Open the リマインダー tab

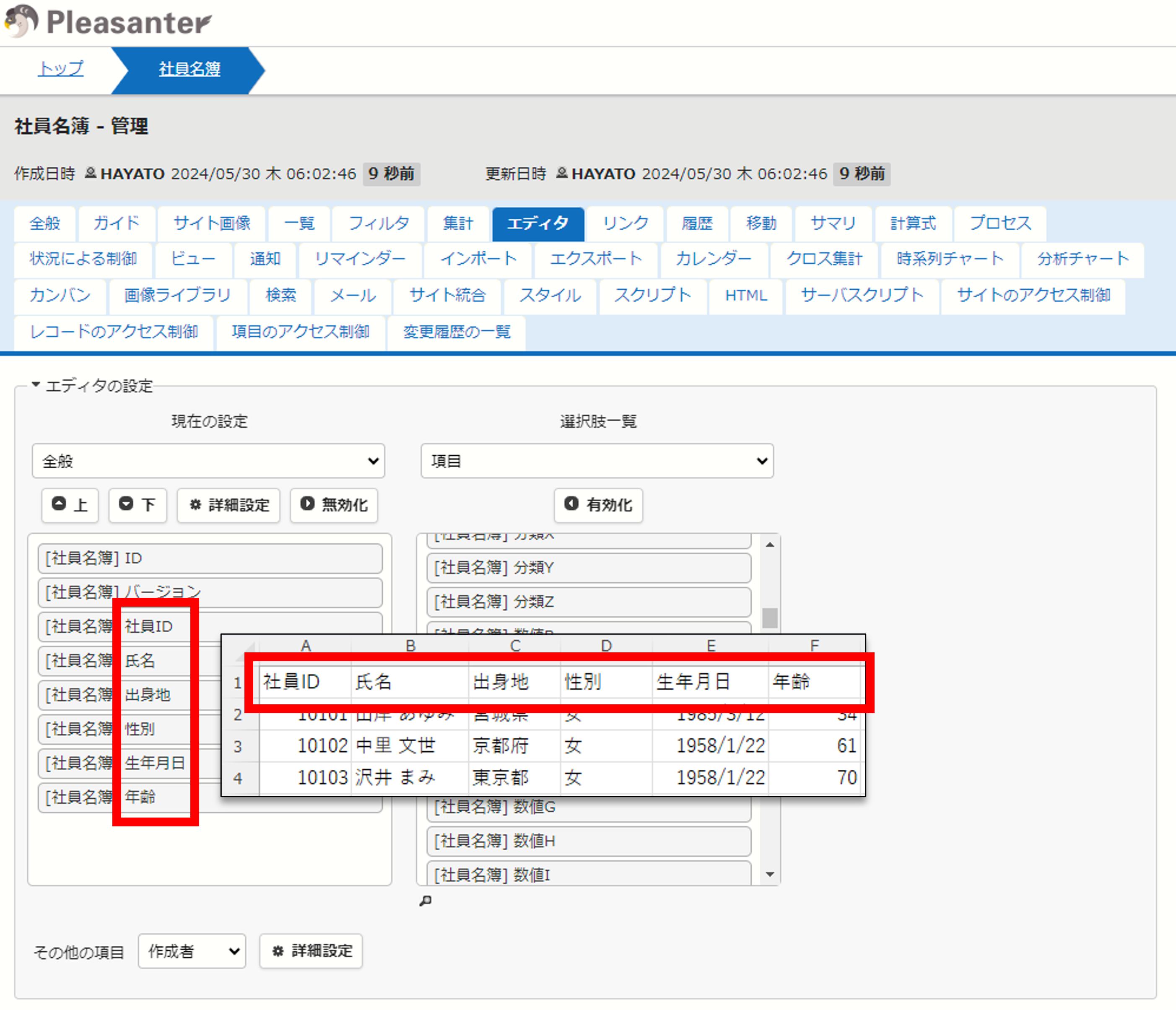[x=361, y=260]
